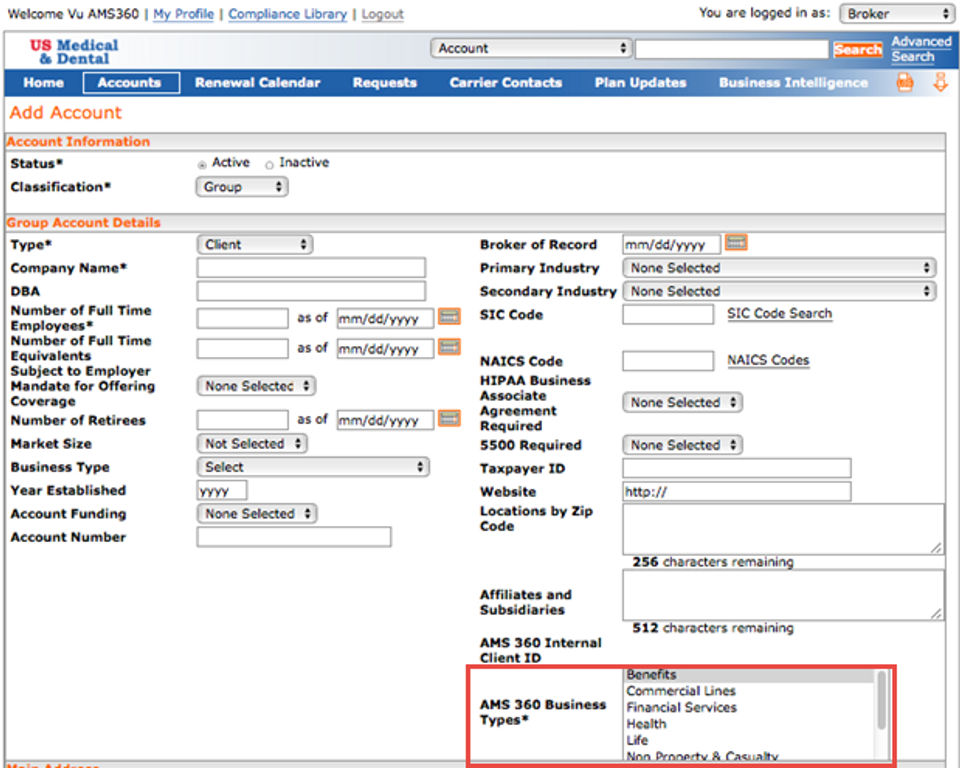
Task: Click the Full Time Equivalents as-of date field
Action: click(385, 348)
